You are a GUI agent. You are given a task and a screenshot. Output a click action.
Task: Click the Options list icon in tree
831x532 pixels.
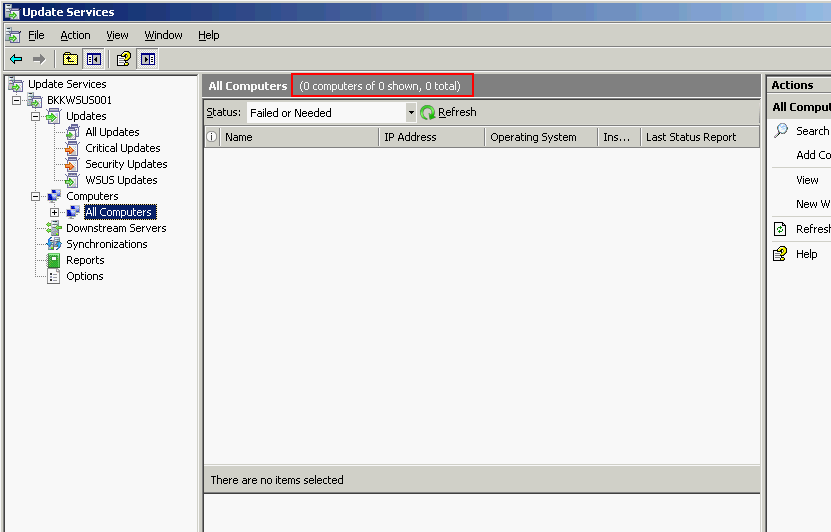pos(54,277)
